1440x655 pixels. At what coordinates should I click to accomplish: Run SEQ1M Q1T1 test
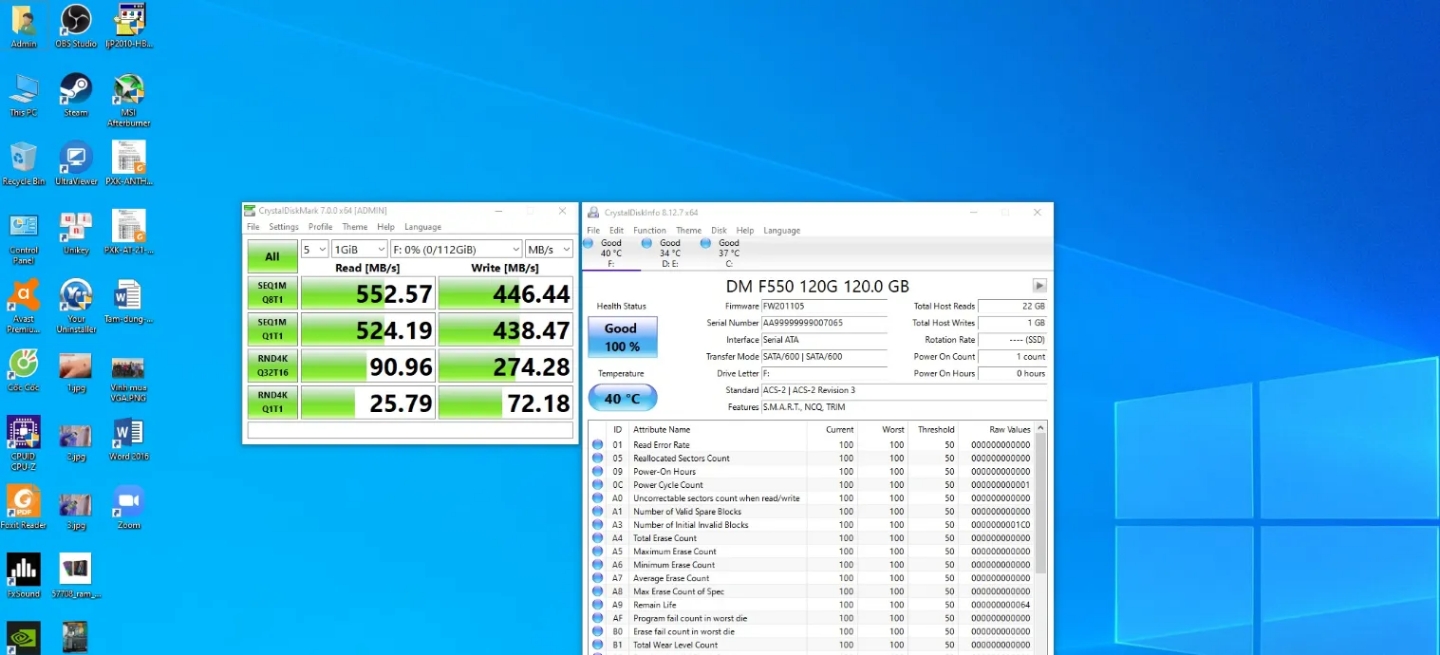pos(272,328)
